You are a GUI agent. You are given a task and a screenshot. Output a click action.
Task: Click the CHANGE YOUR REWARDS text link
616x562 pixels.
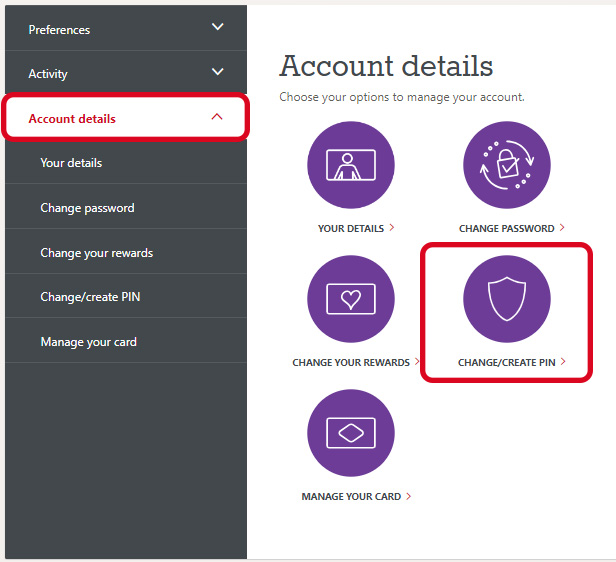(351, 363)
